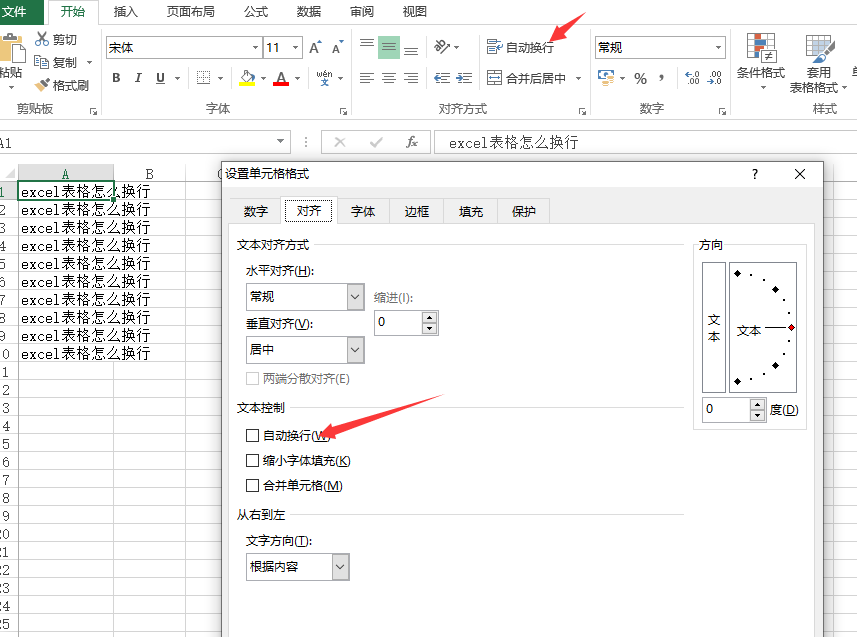Click the phonetic guide (wén) icon
The width and height of the screenshot is (857, 637).
click(x=324, y=78)
